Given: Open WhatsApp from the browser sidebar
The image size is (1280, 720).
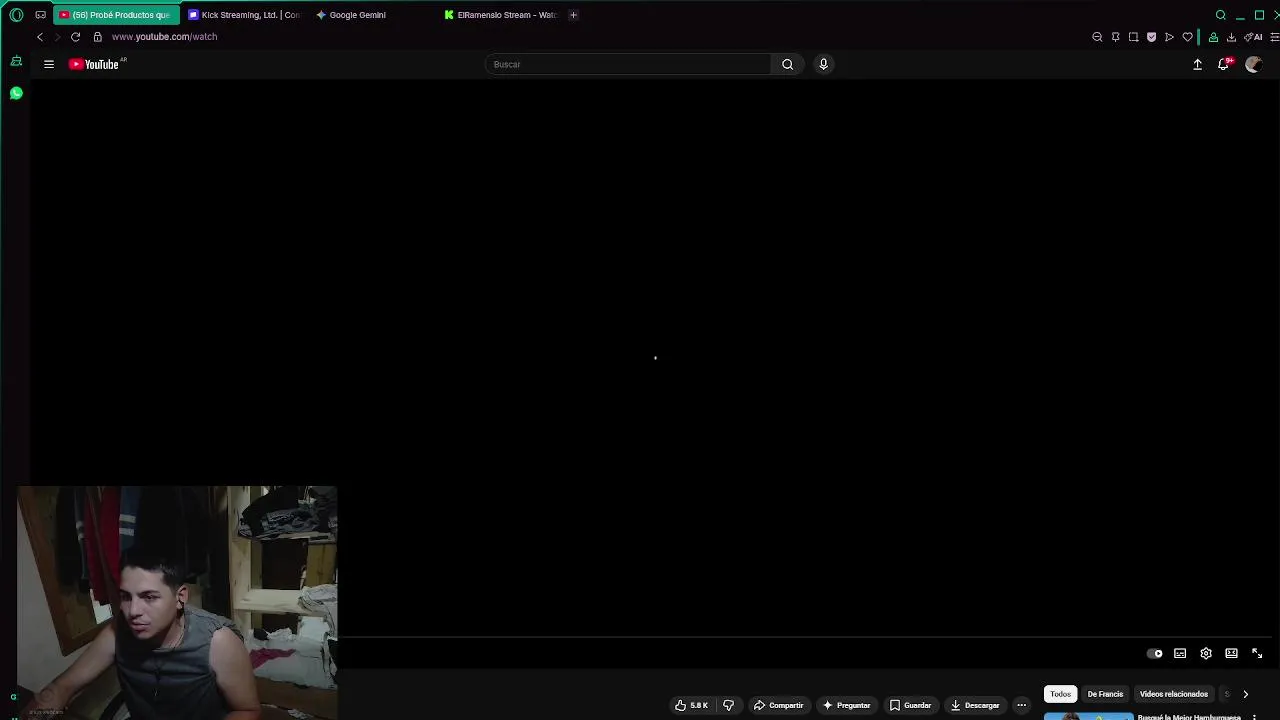Looking at the screenshot, I should click(x=16, y=93).
